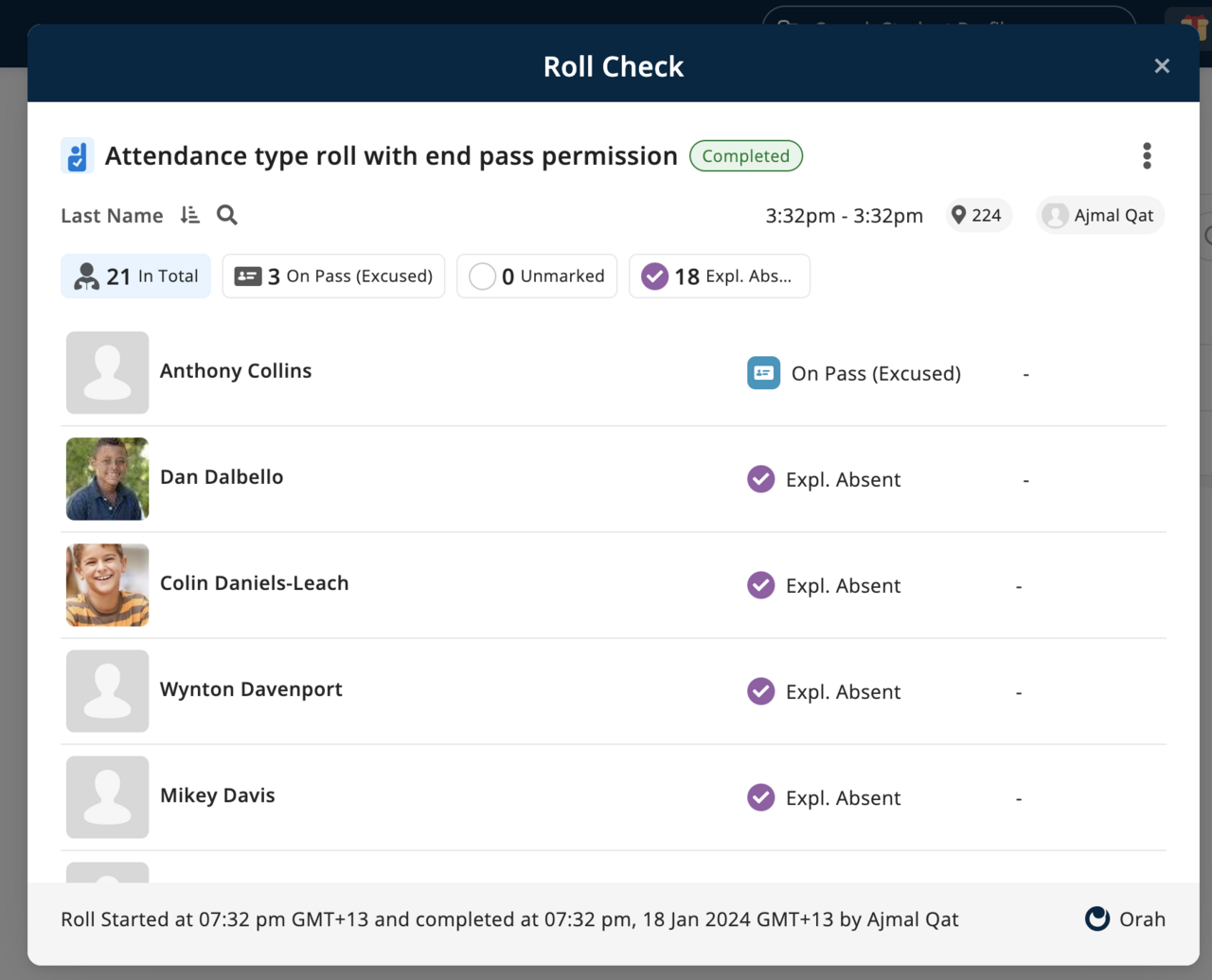Click Anthony Collins' On Pass status icon
The width and height of the screenshot is (1212, 980).
(x=763, y=373)
